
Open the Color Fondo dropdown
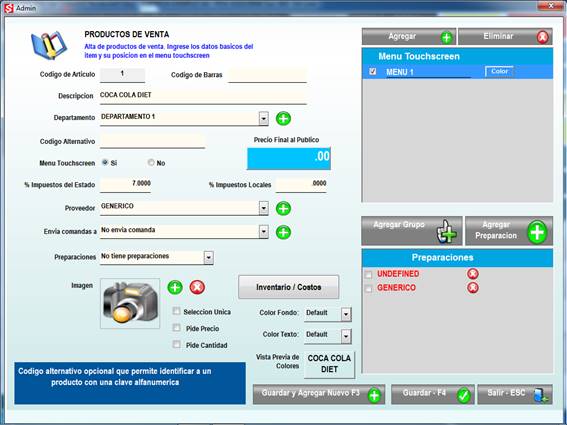[346, 314]
